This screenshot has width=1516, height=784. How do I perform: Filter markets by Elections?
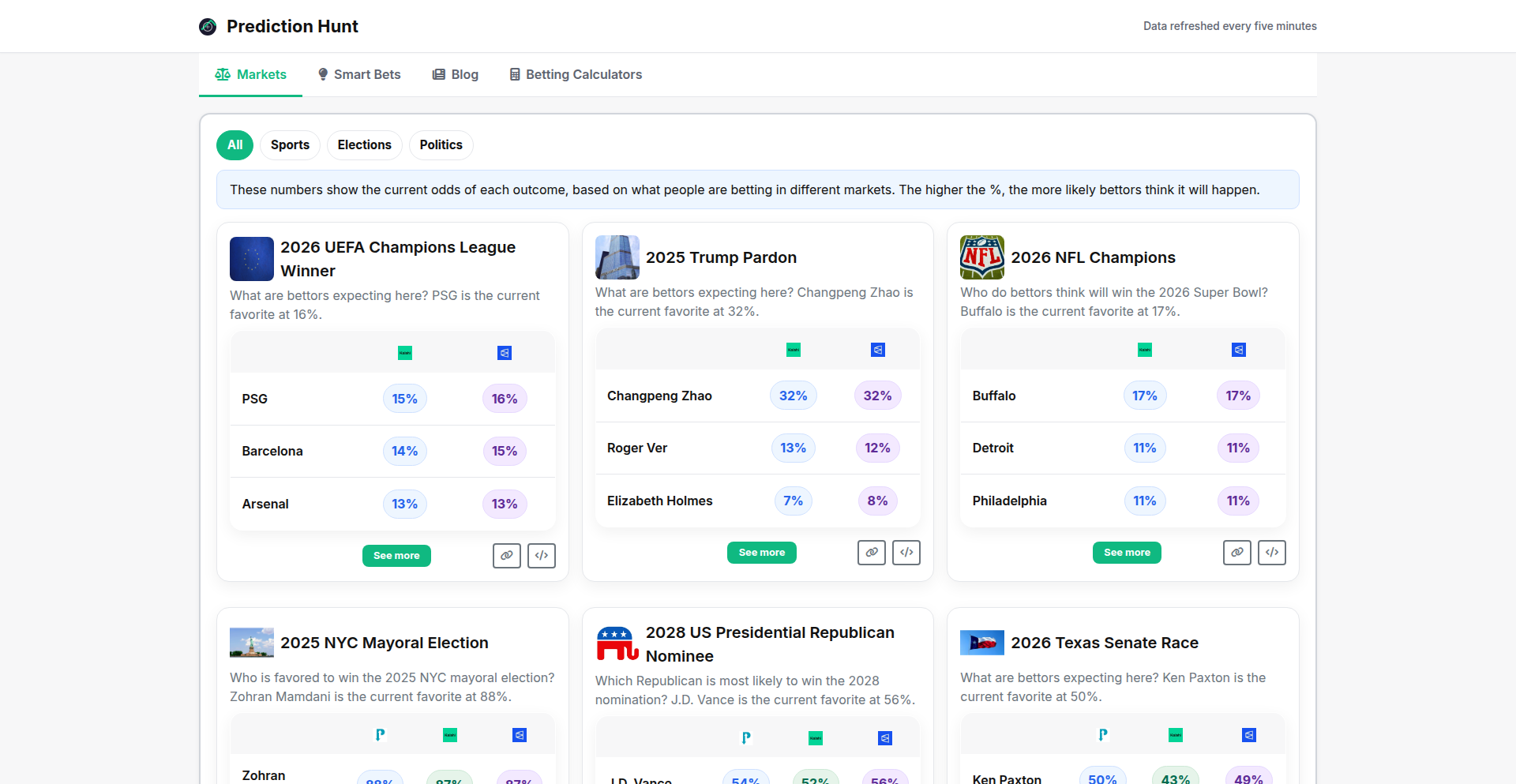tap(364, 145)
